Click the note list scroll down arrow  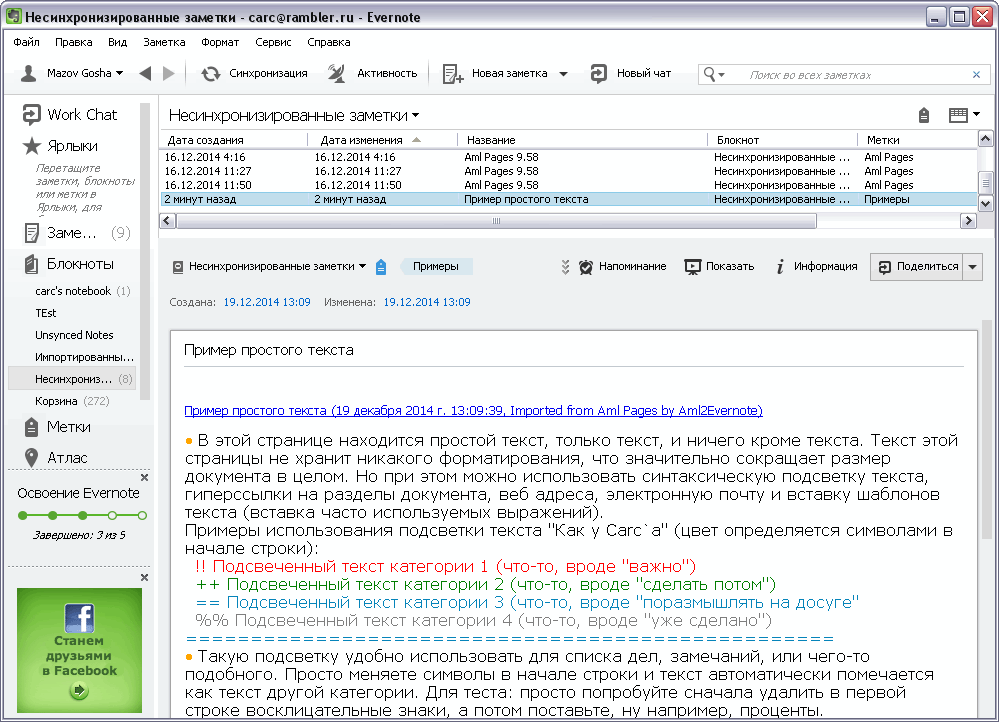coord(985,204)
